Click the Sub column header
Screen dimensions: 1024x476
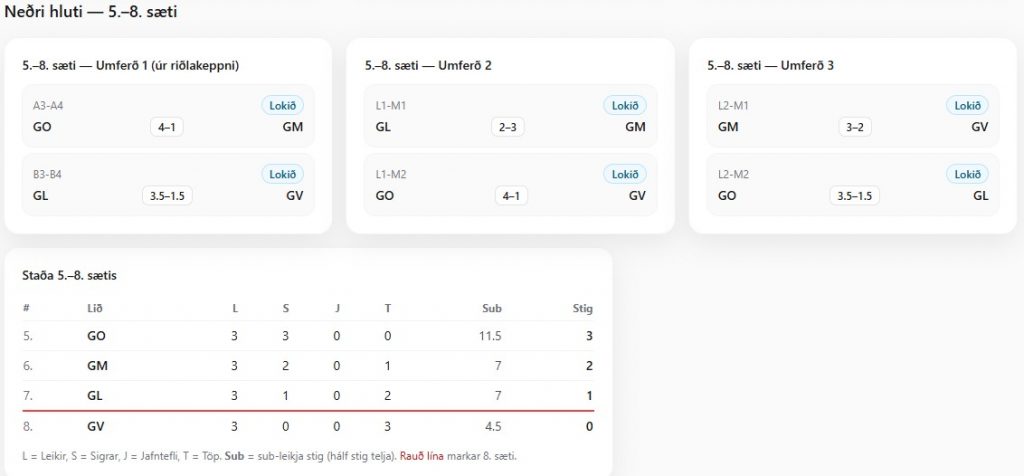tap(492, 308)
